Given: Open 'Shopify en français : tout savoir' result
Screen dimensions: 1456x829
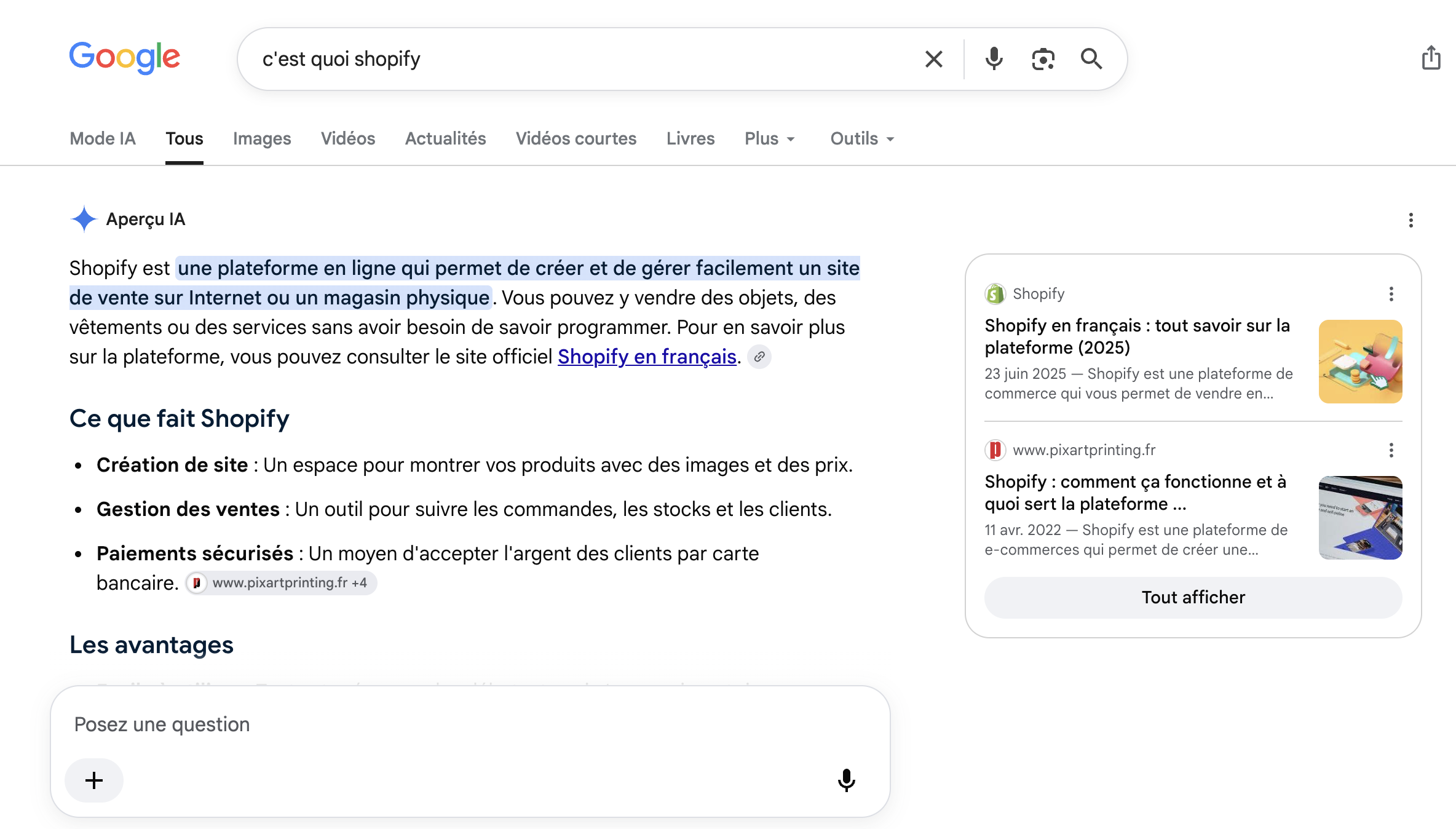Looking at the screenshot, I should [x=1137, y=336].
